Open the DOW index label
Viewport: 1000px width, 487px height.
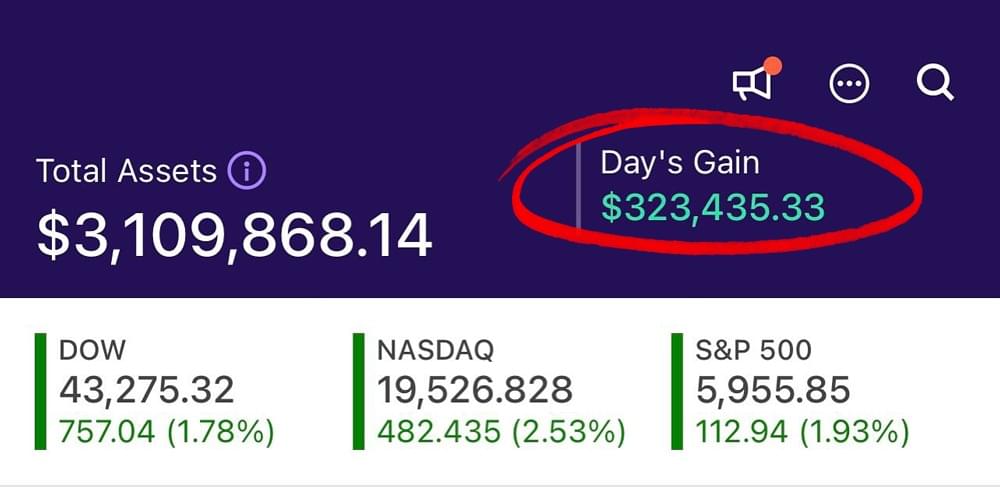click(x=93, y=350)
